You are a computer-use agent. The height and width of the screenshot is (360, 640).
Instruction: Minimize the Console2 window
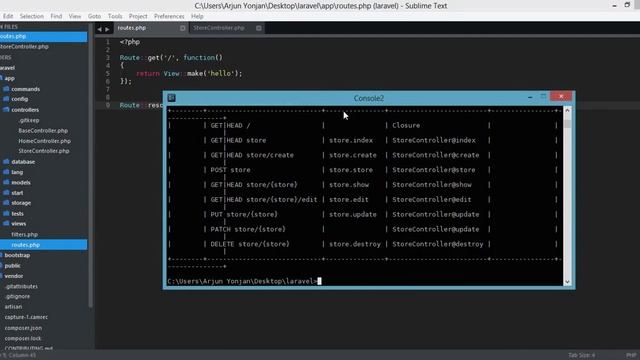530,97
